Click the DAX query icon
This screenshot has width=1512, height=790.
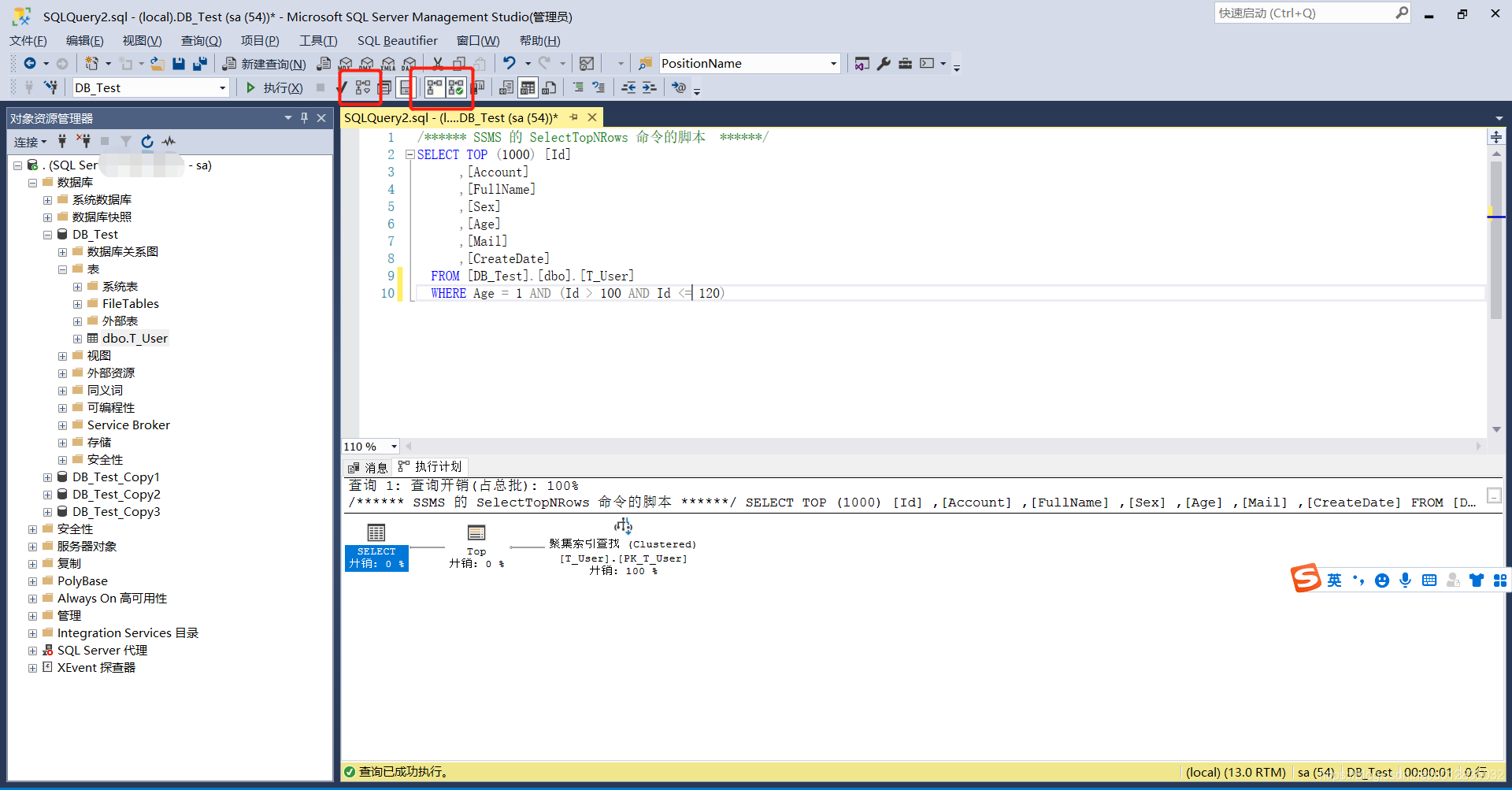[409, 63]
